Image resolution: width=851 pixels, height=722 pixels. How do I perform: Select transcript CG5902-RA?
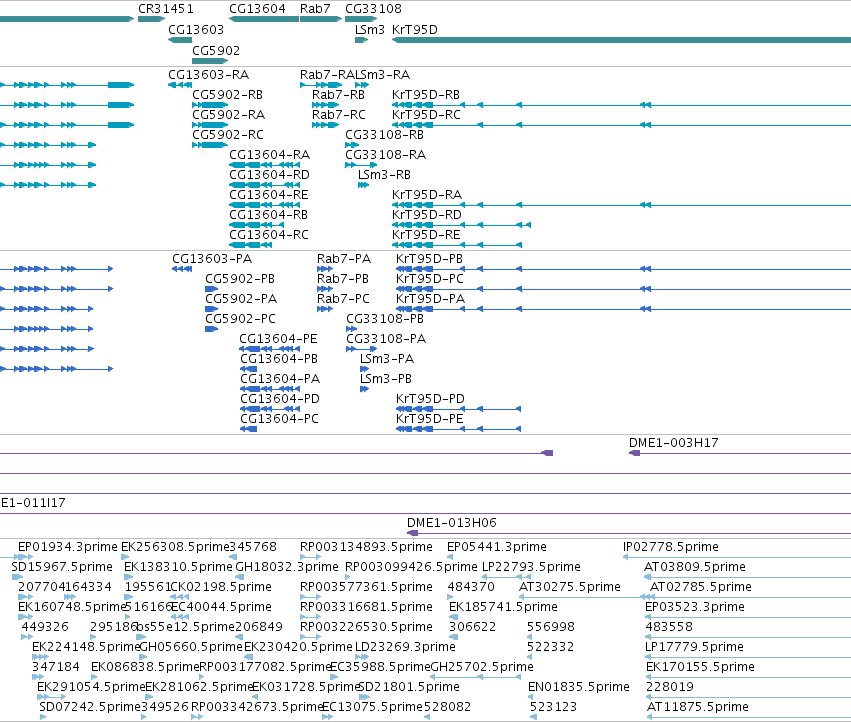click(228, 115)
